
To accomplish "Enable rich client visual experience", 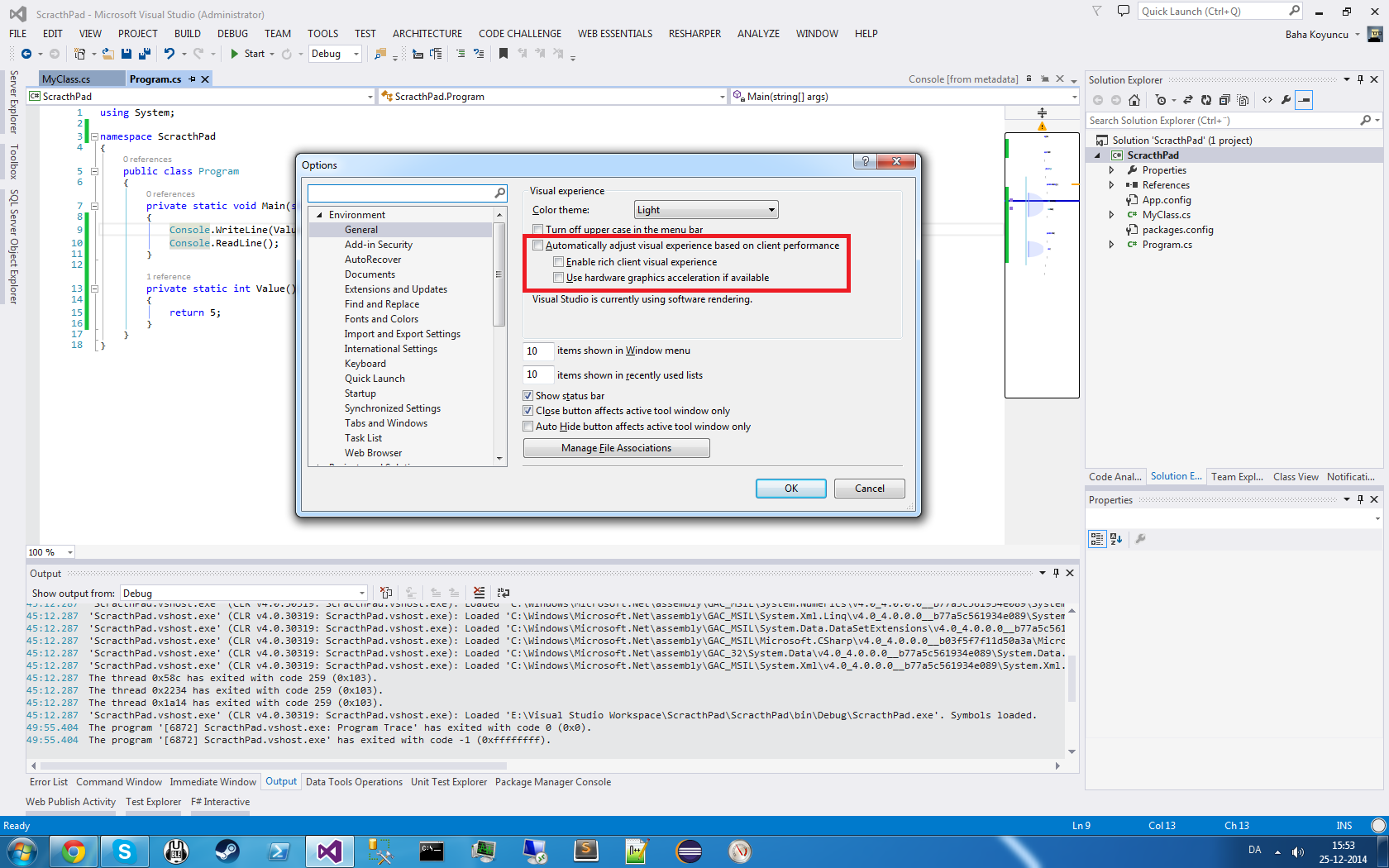I will 559,261.
